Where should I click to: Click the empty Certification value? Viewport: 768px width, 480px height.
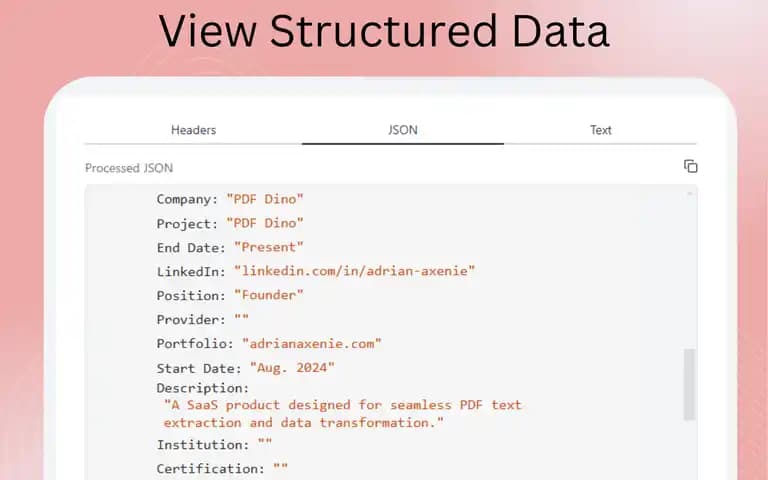click(x=281, y=468)
